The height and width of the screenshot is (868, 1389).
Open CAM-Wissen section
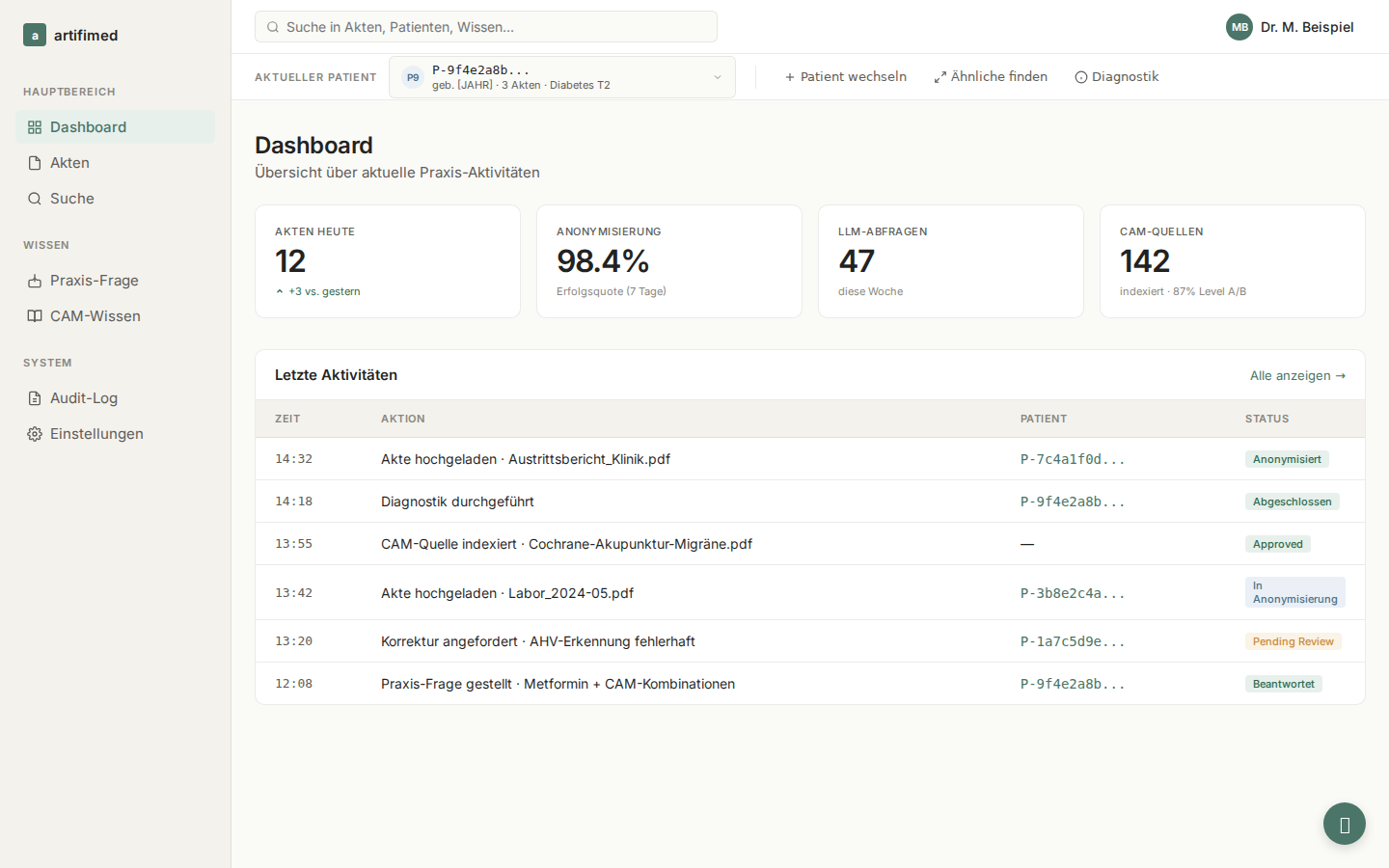[x=115, y=316]
